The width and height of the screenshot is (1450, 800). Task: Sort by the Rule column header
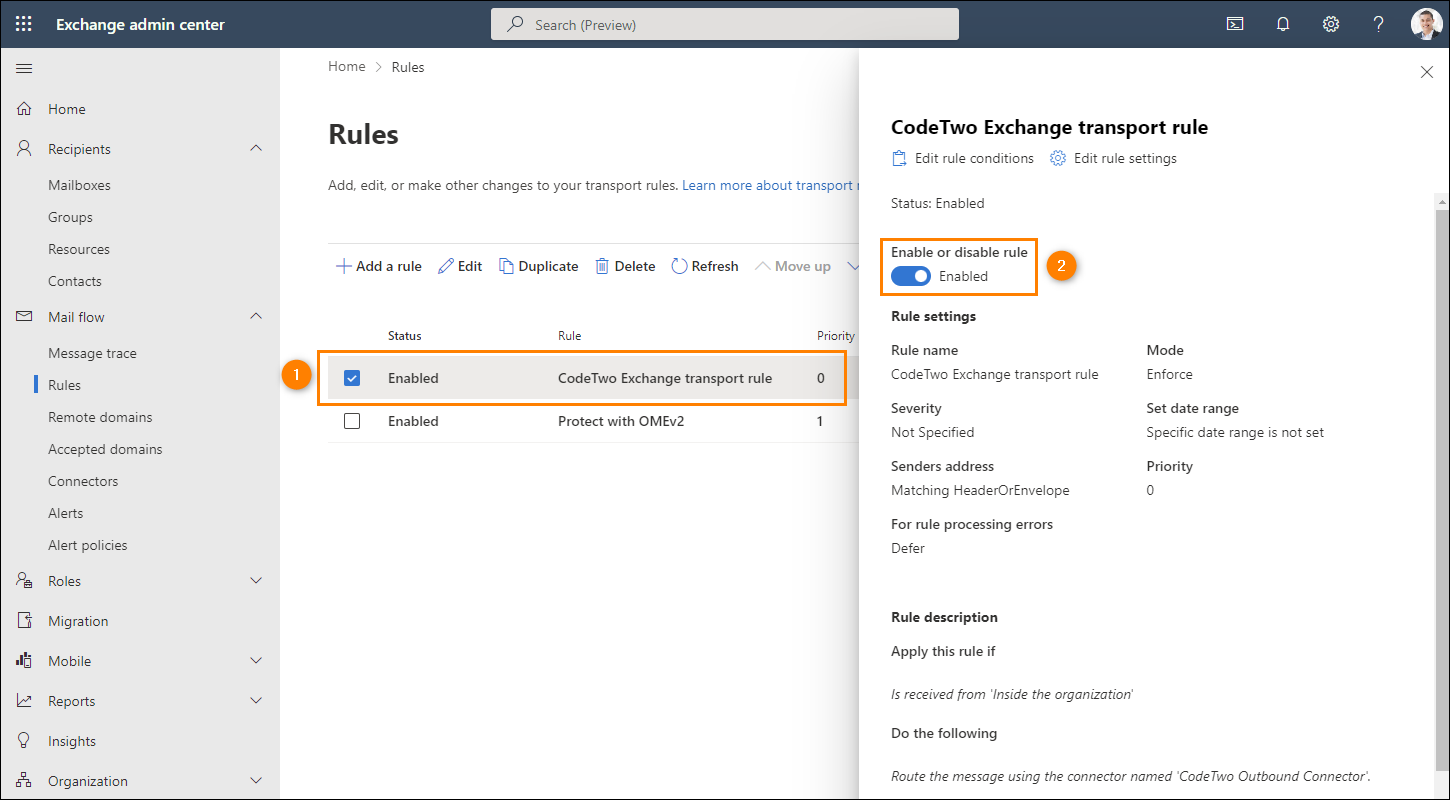click(569, 336)
